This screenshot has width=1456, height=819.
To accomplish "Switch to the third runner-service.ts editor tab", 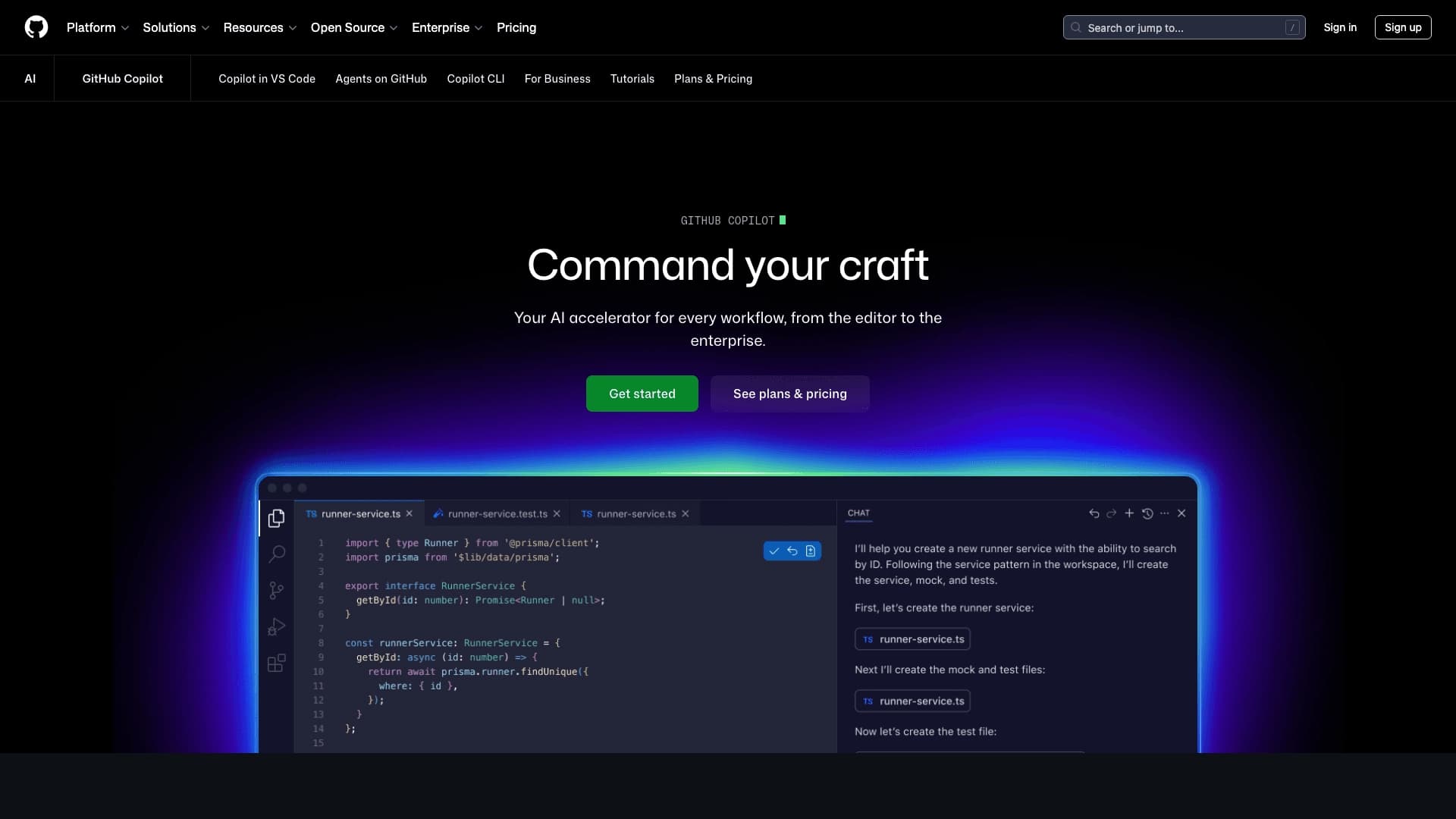I will 636,513.
